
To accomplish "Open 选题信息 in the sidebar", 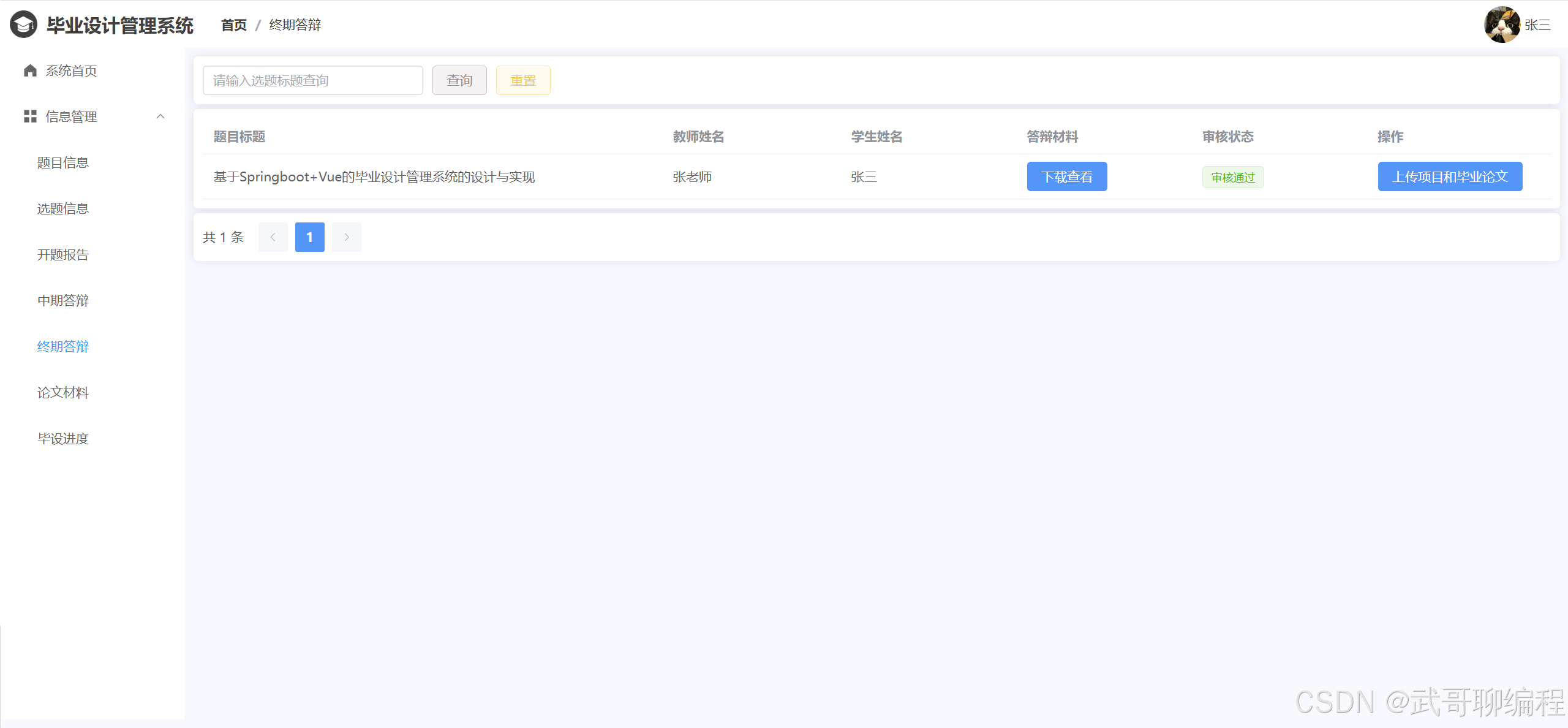I will click(x=63, y=208).
